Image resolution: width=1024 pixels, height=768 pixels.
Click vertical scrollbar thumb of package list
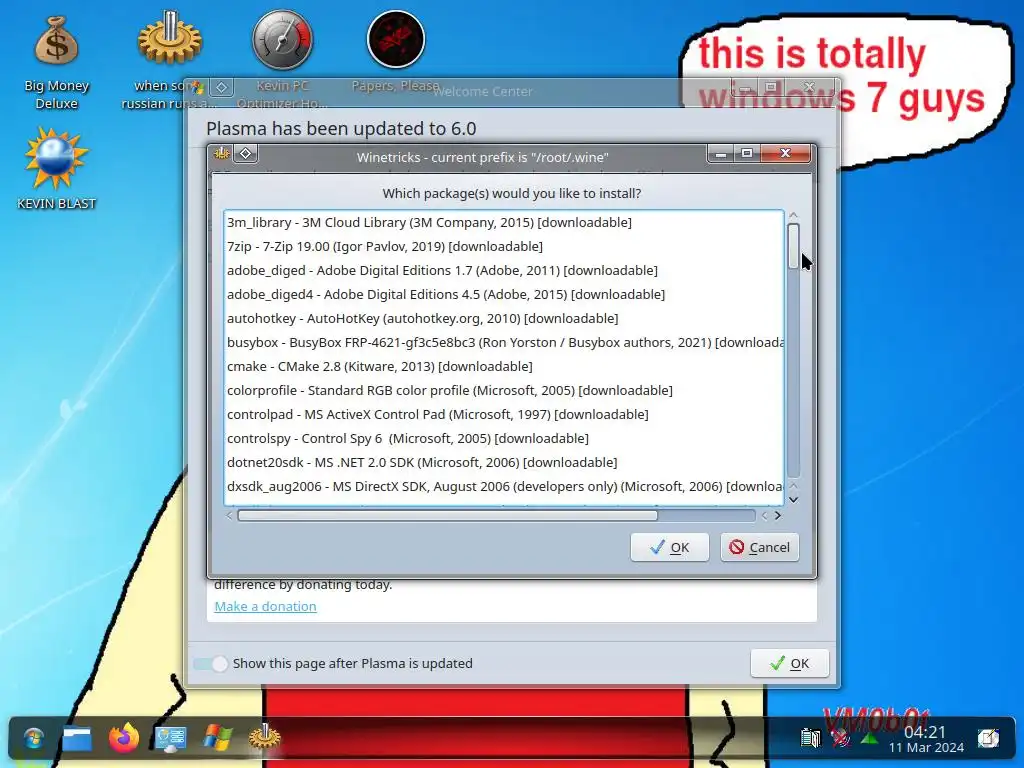tap(793, 246)
